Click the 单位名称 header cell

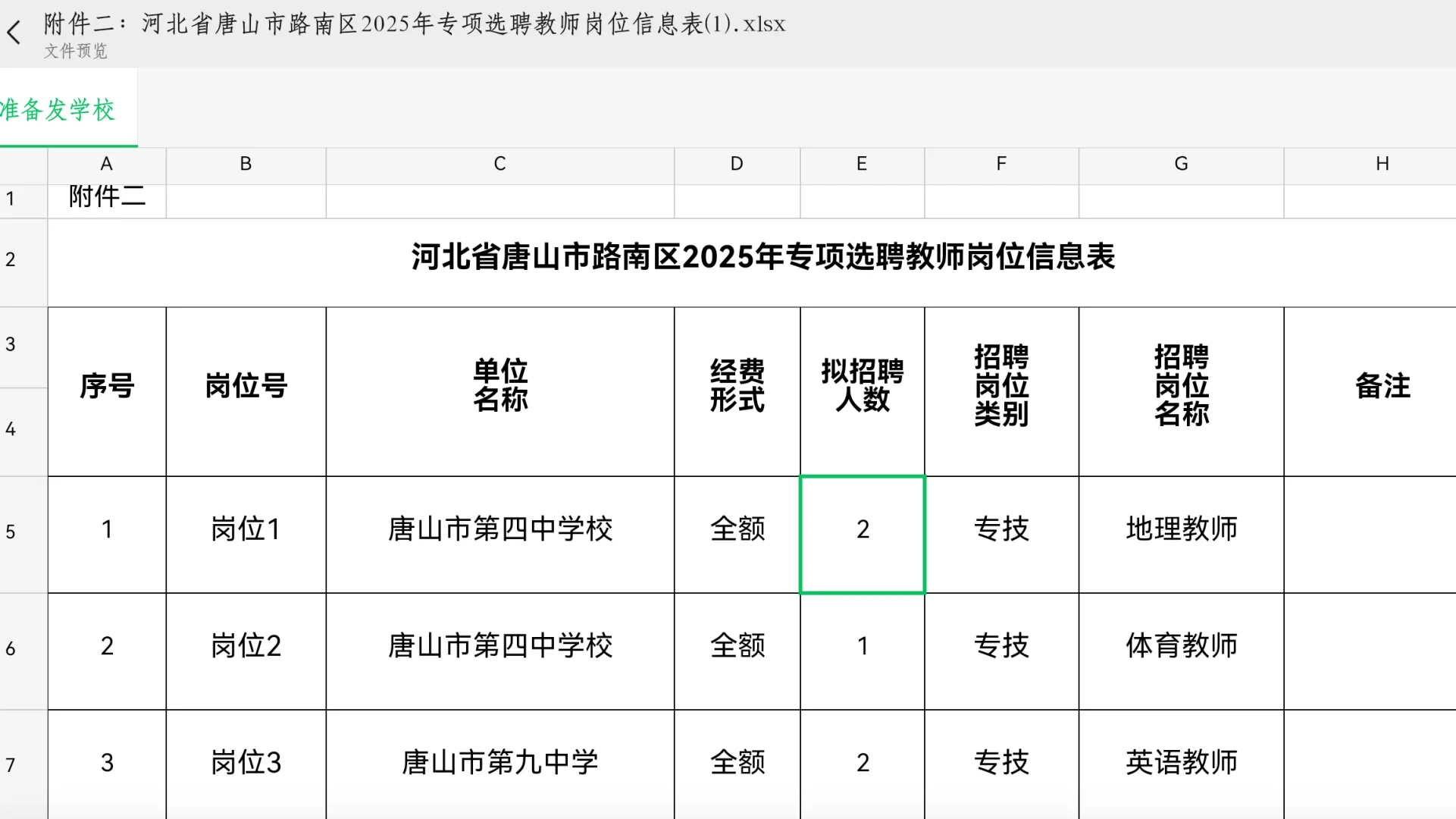[x=500, y=391]
